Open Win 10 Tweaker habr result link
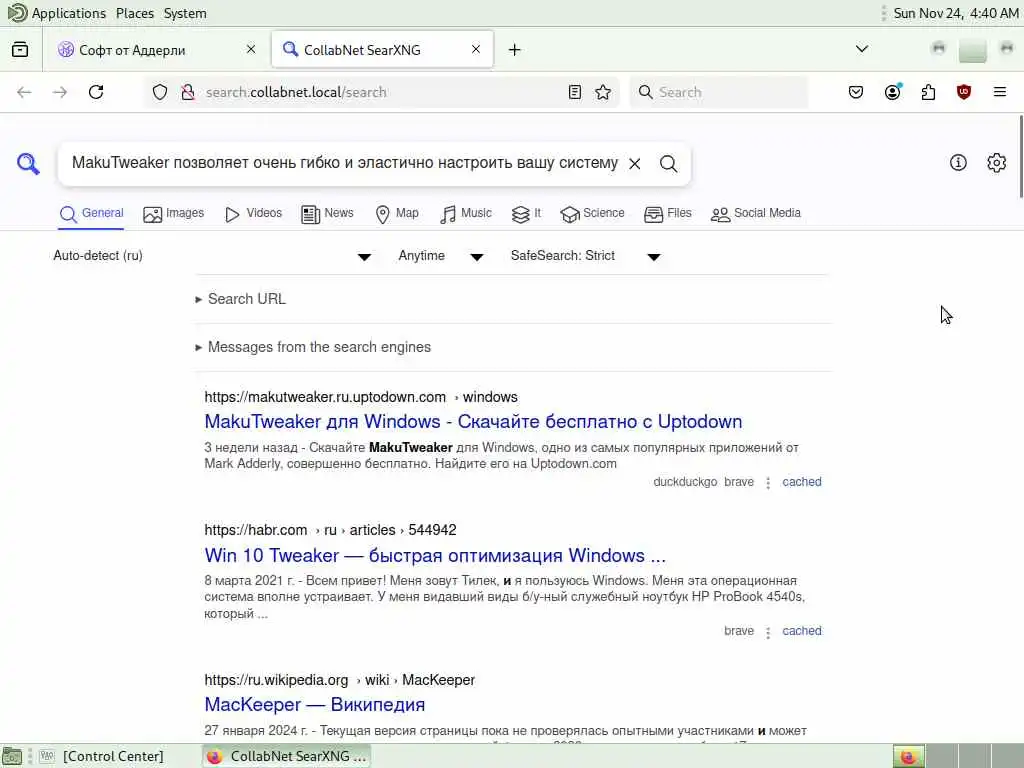Image resolution: width=1024 pixels, height=768 pixels. click(x=435, y=556)
